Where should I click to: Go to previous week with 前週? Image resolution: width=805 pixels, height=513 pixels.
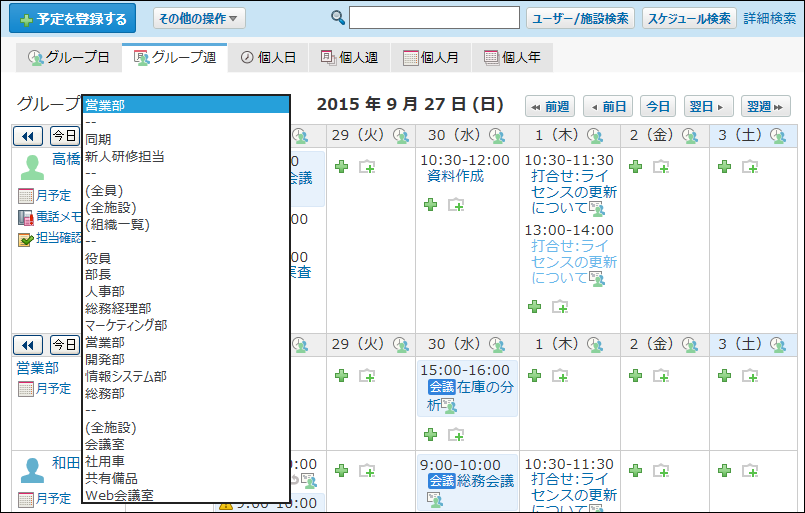pyautogui.click(x=550, y=106)
